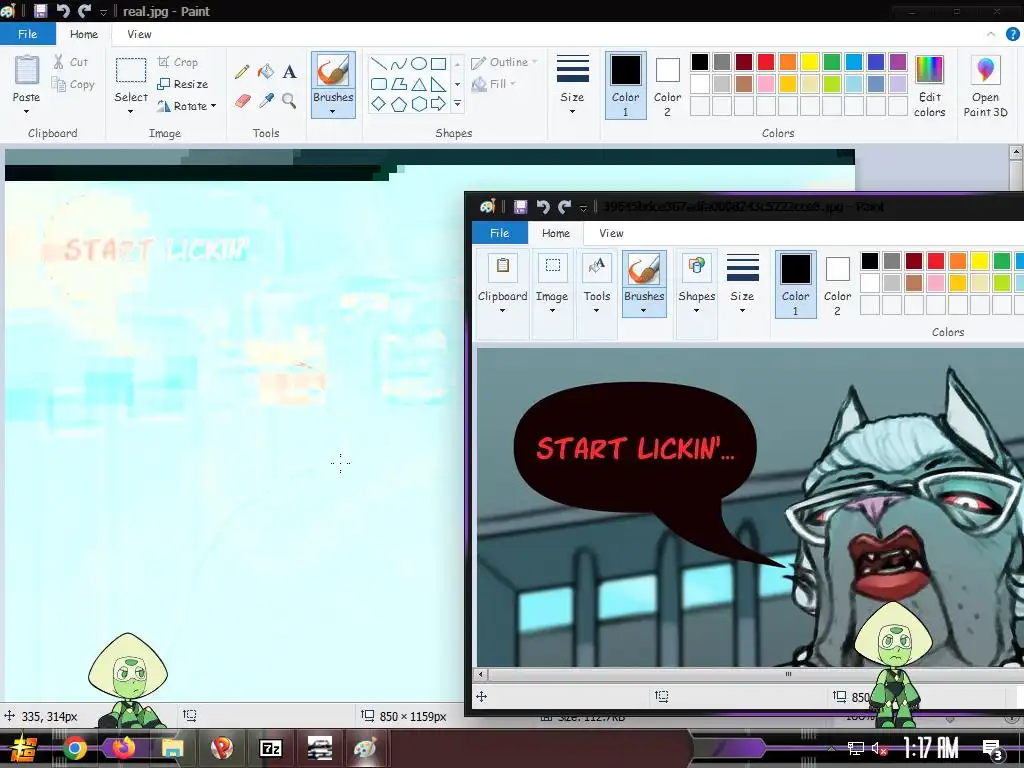
Task: Expand the Shapes gallery more arrow
Action: coord(457,104)
